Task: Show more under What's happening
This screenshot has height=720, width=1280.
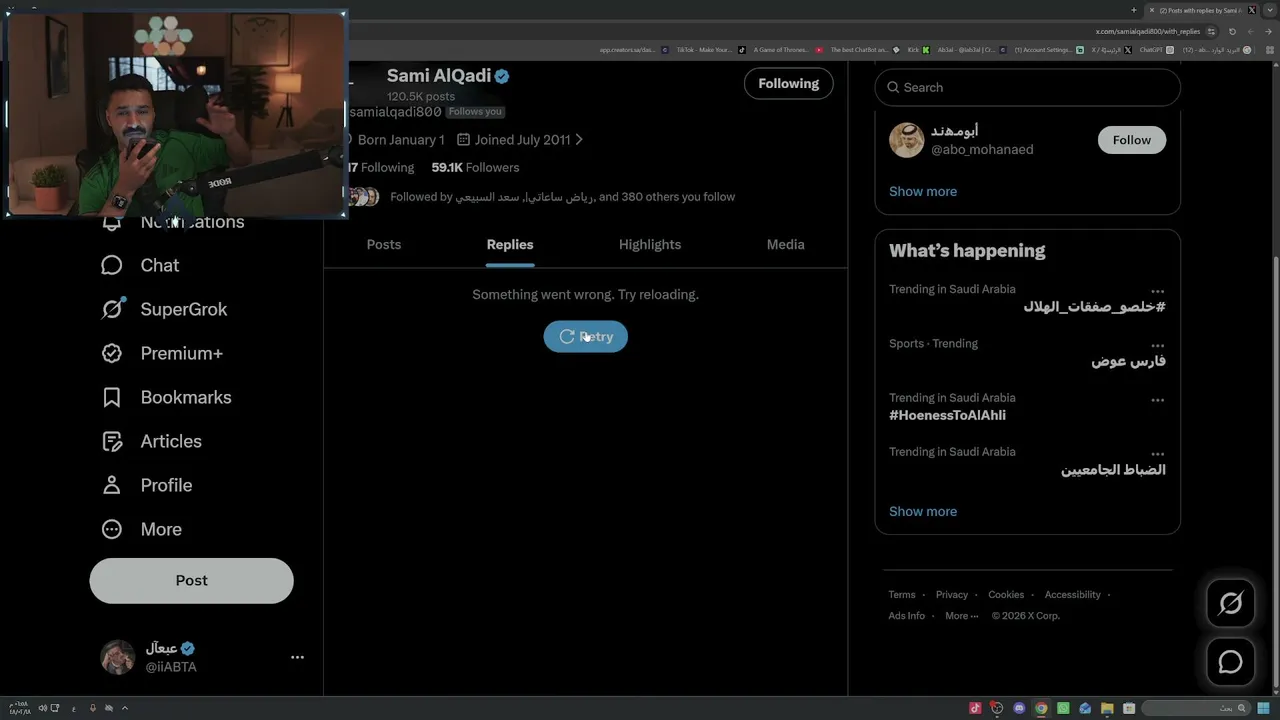Action: coord(923,511)
